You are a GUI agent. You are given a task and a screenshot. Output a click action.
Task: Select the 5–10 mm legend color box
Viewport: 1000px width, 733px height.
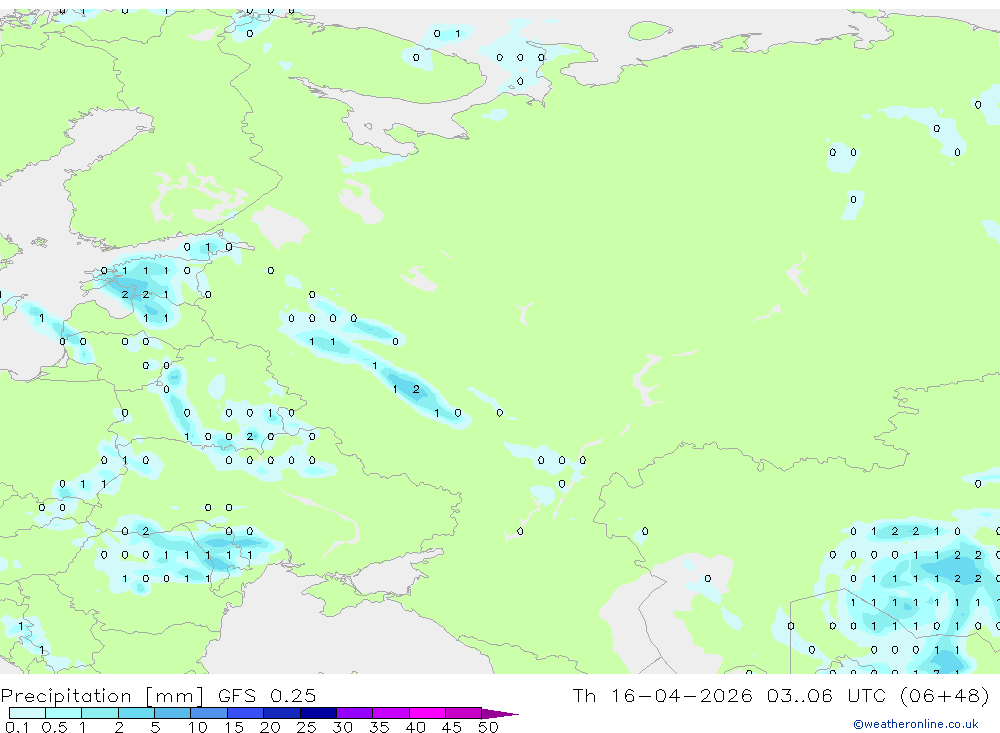click(x=173, y=713)
